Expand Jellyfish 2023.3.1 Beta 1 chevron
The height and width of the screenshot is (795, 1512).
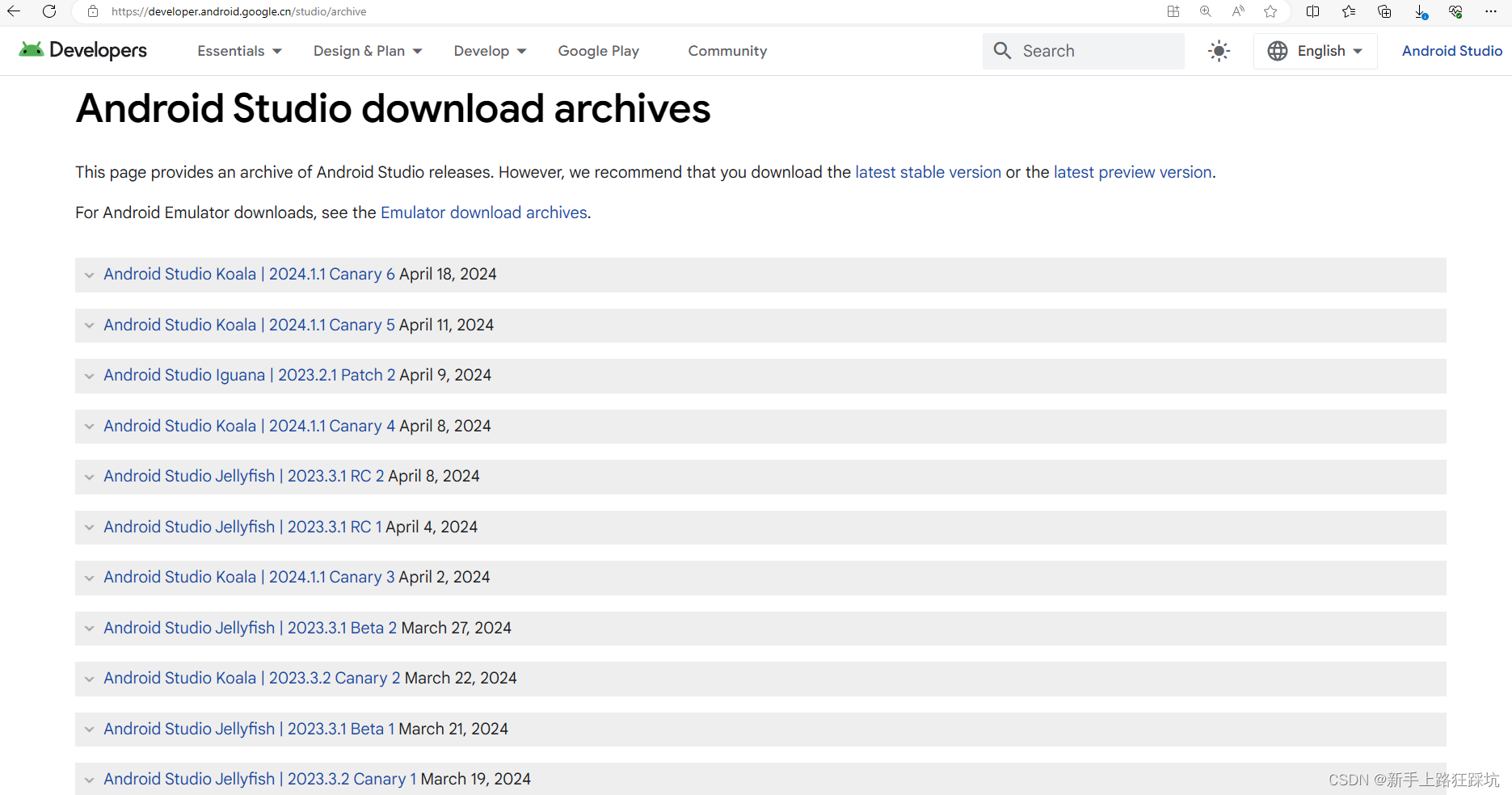point(90,730)
